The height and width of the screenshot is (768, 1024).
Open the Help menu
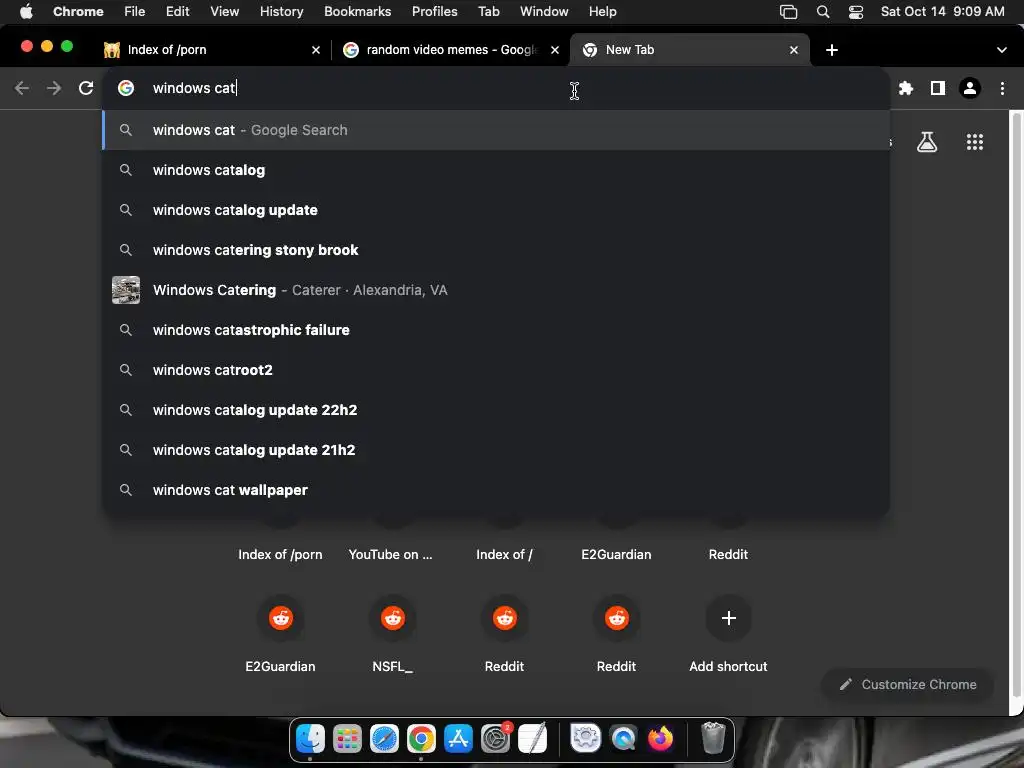[x=602, y=12]
